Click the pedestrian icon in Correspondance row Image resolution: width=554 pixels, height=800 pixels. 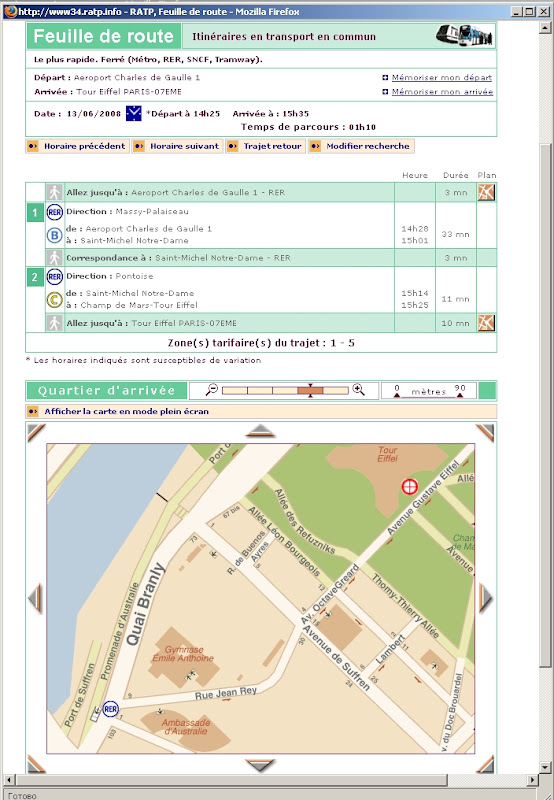pyautogui.click(x=55, y=258)
